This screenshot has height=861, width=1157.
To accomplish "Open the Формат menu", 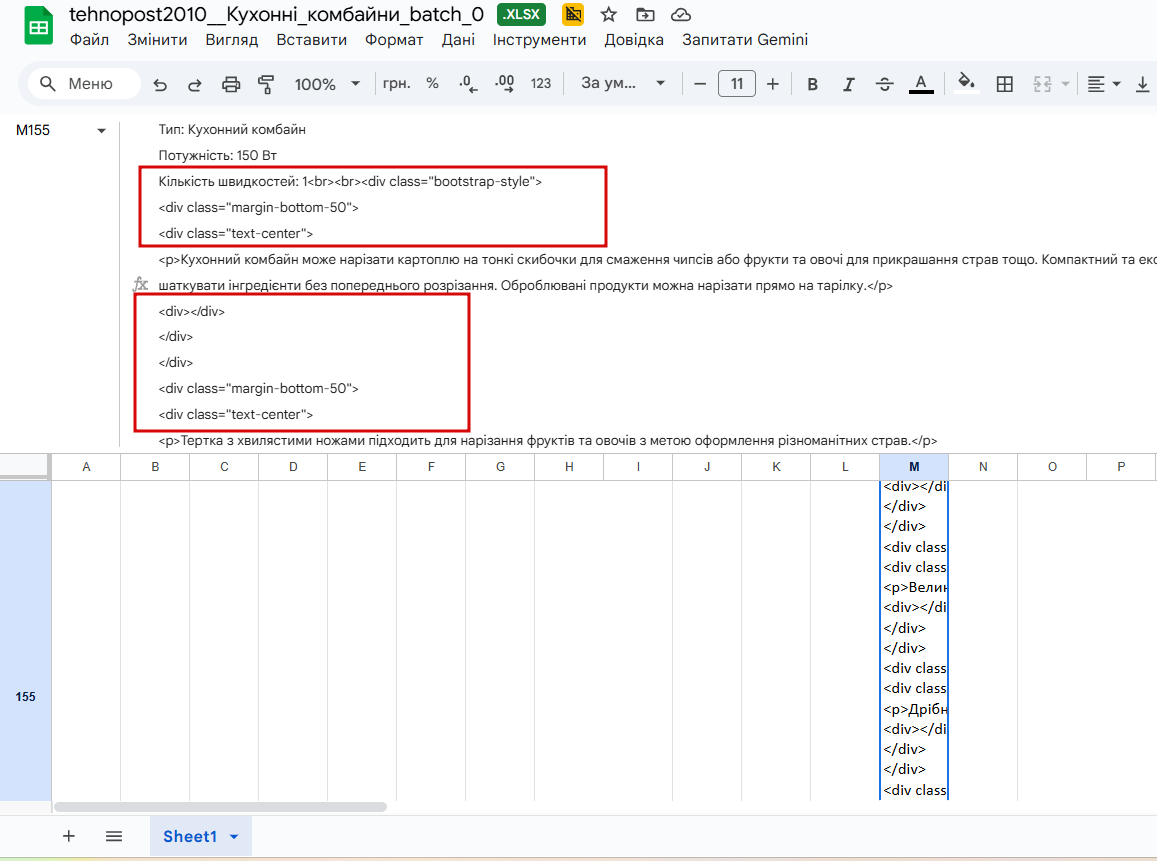I will coord(394,40).
